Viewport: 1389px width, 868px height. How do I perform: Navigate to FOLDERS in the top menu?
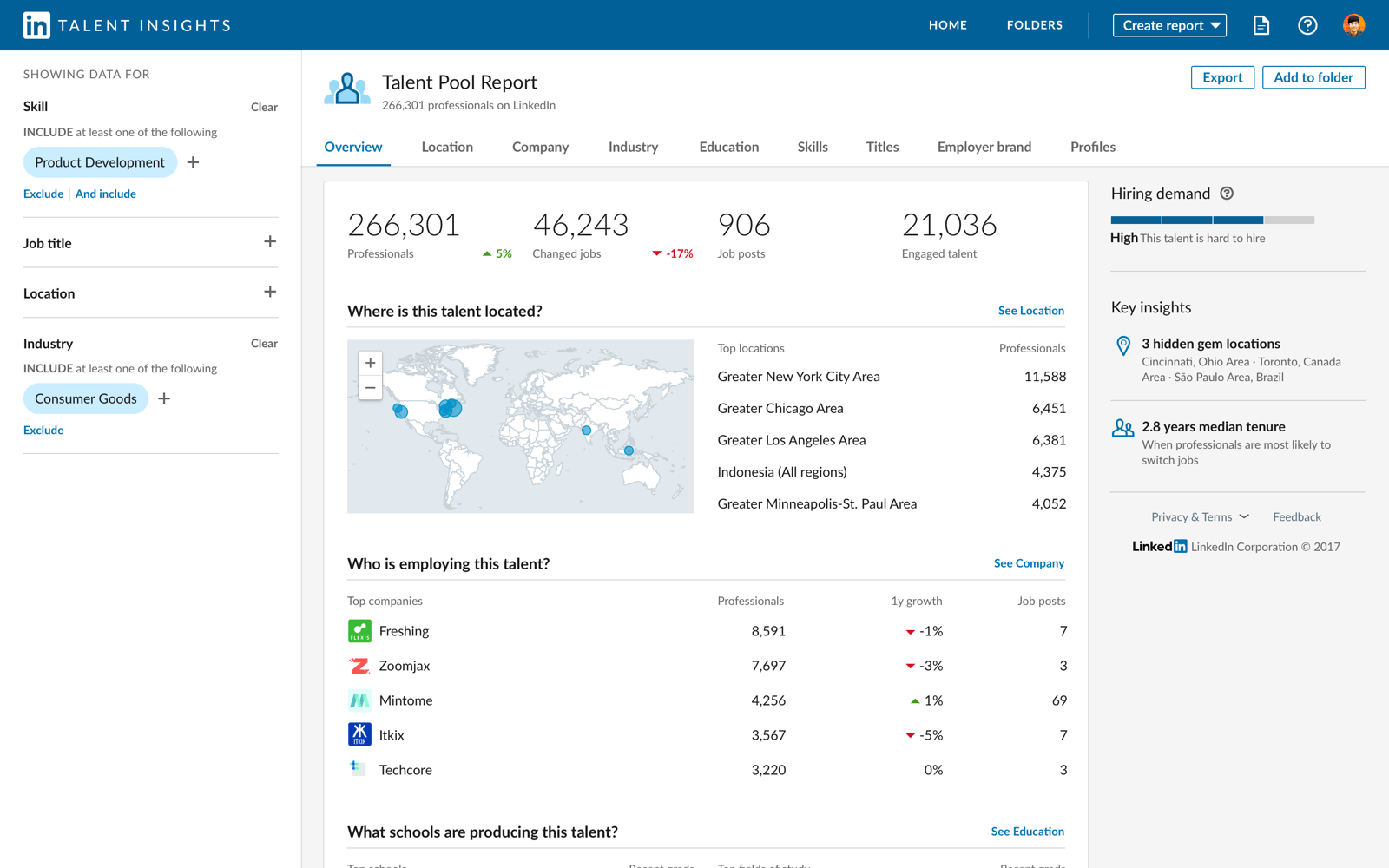point(1035,25)
